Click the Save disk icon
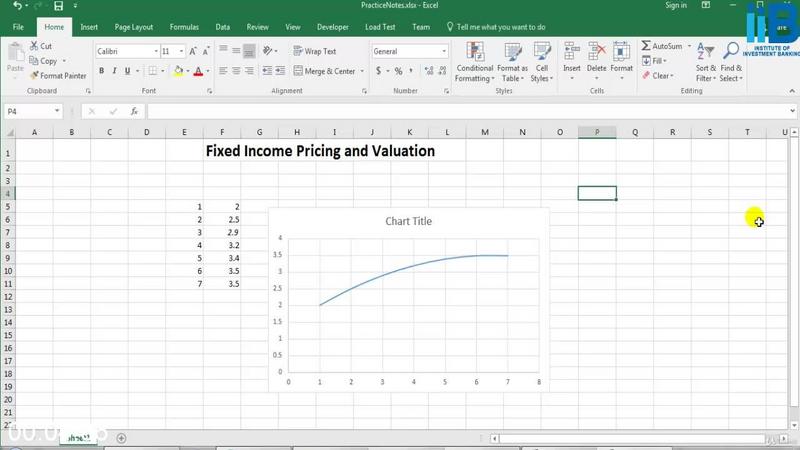Viewport: 800px width, 450px height. 59,6
